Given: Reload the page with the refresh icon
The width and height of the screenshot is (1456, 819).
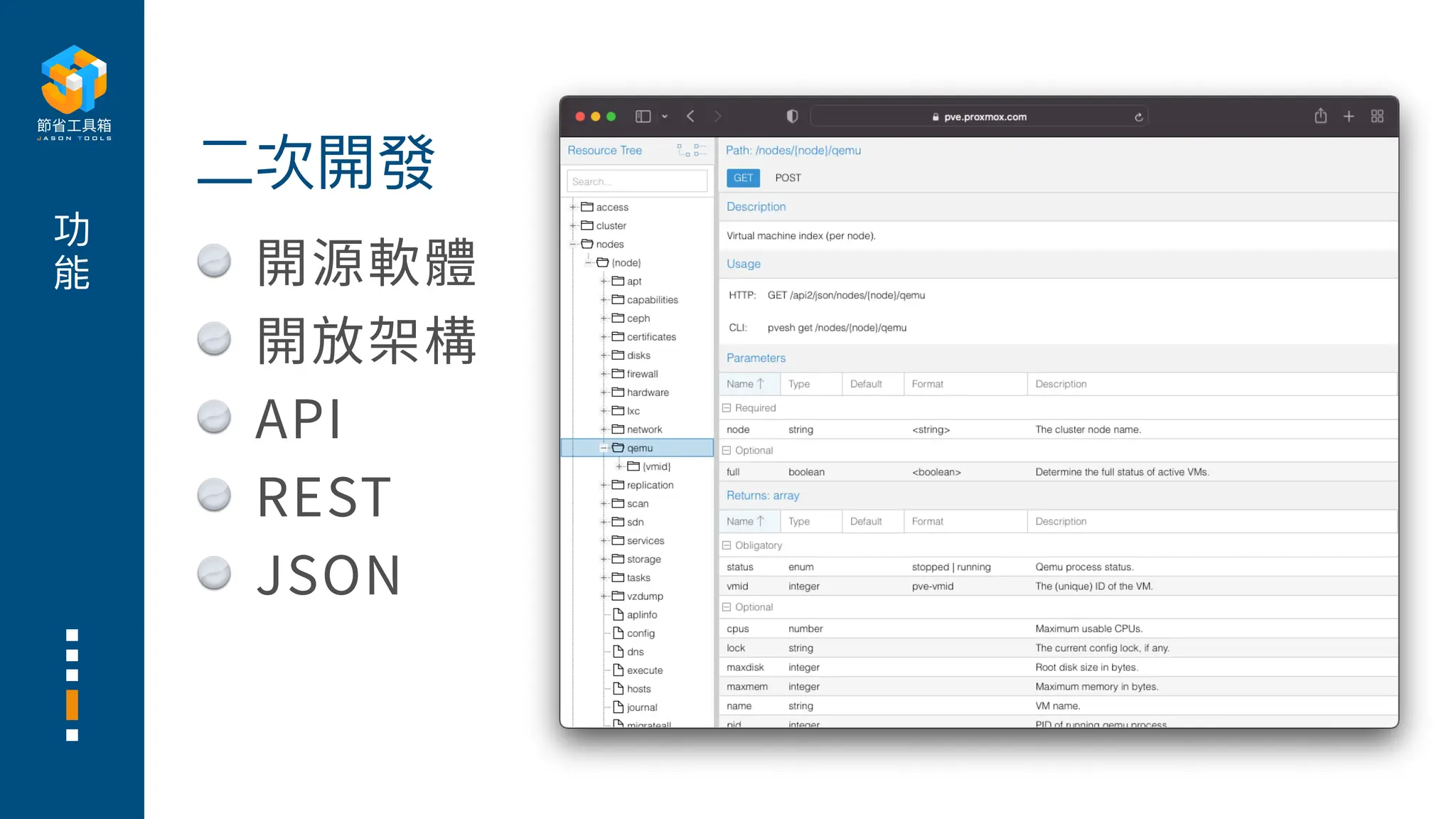Looking at the screenshot, I should [1138, 117].
